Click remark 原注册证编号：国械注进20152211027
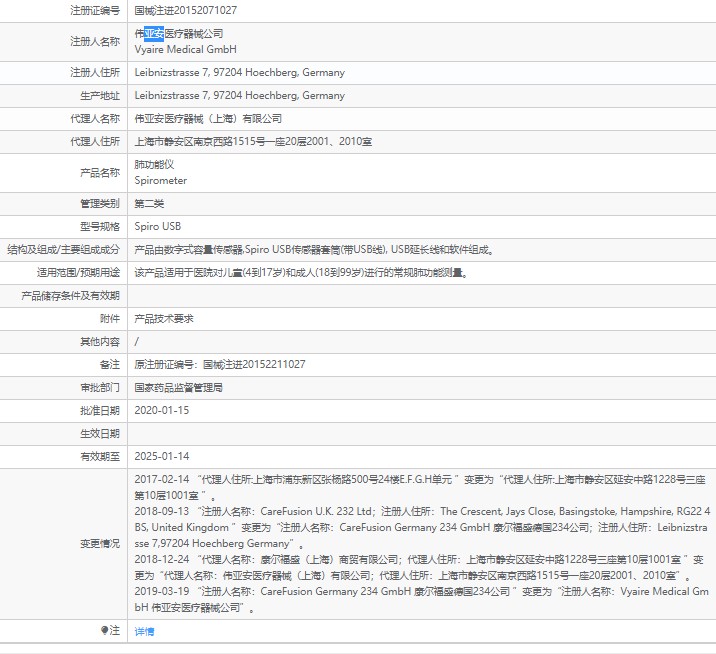716x654 pixels. (x=220, y=364)
